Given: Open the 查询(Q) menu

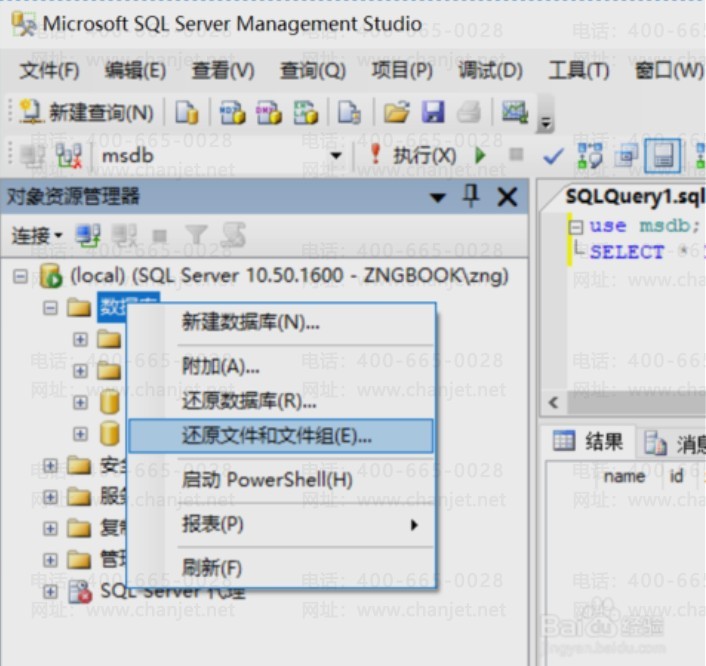Looking at the screenshot, I should [x=313, y=71].
